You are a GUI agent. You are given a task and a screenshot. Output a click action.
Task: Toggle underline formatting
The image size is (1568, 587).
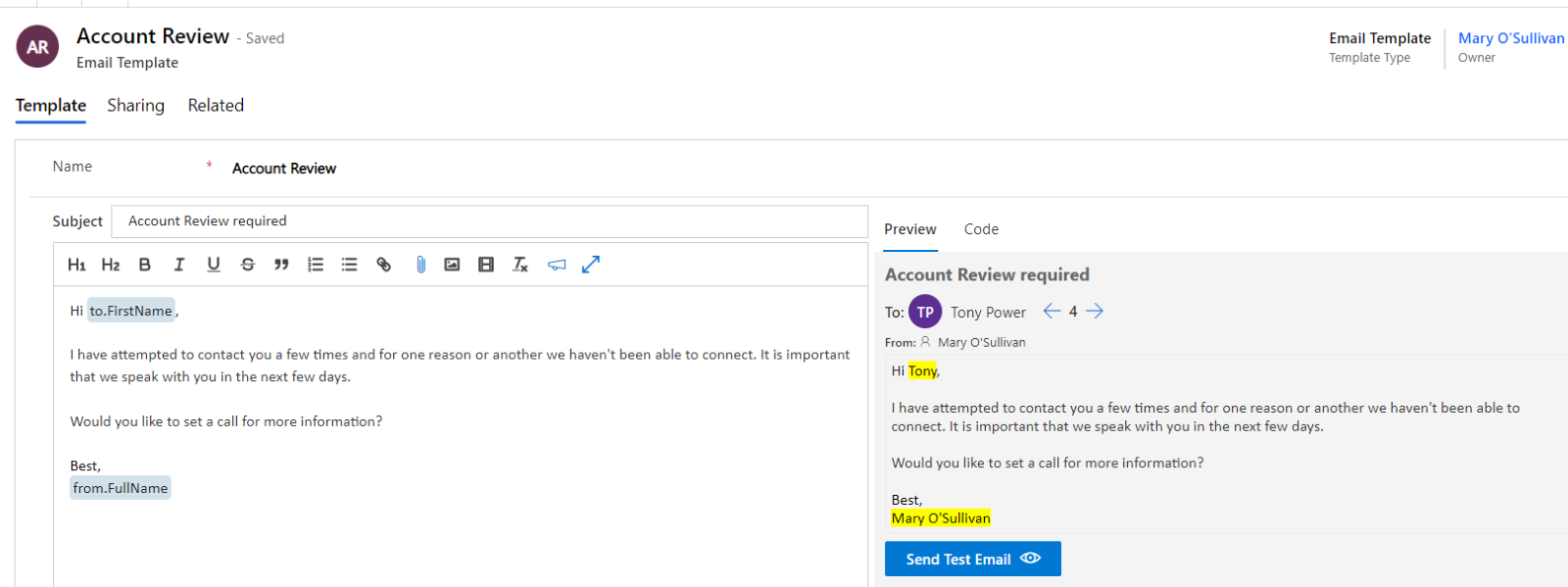(214, 265)
